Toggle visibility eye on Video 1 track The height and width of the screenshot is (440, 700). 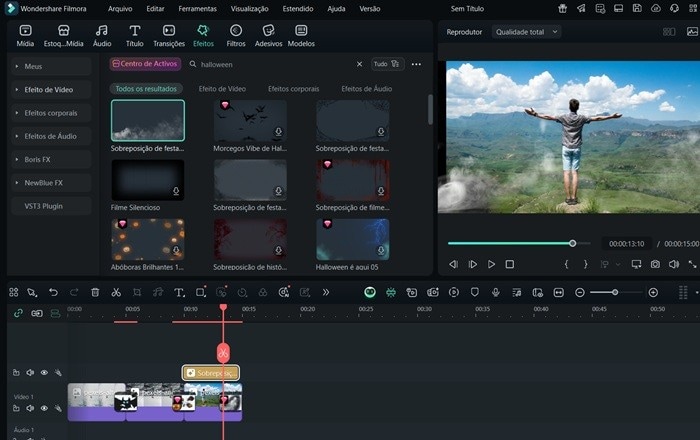pyautogui.click(x=44, y=409)
